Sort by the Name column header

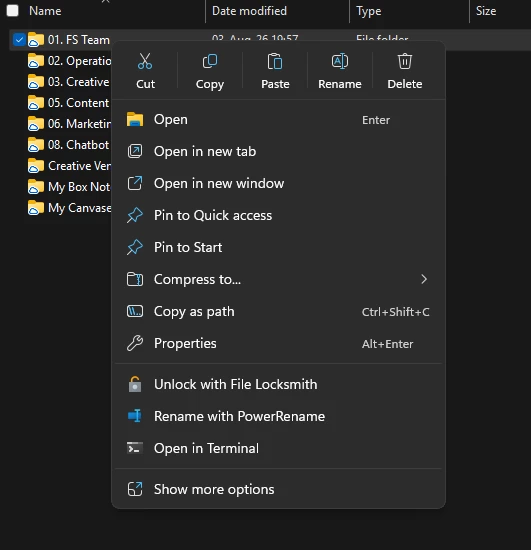[45, 11]
